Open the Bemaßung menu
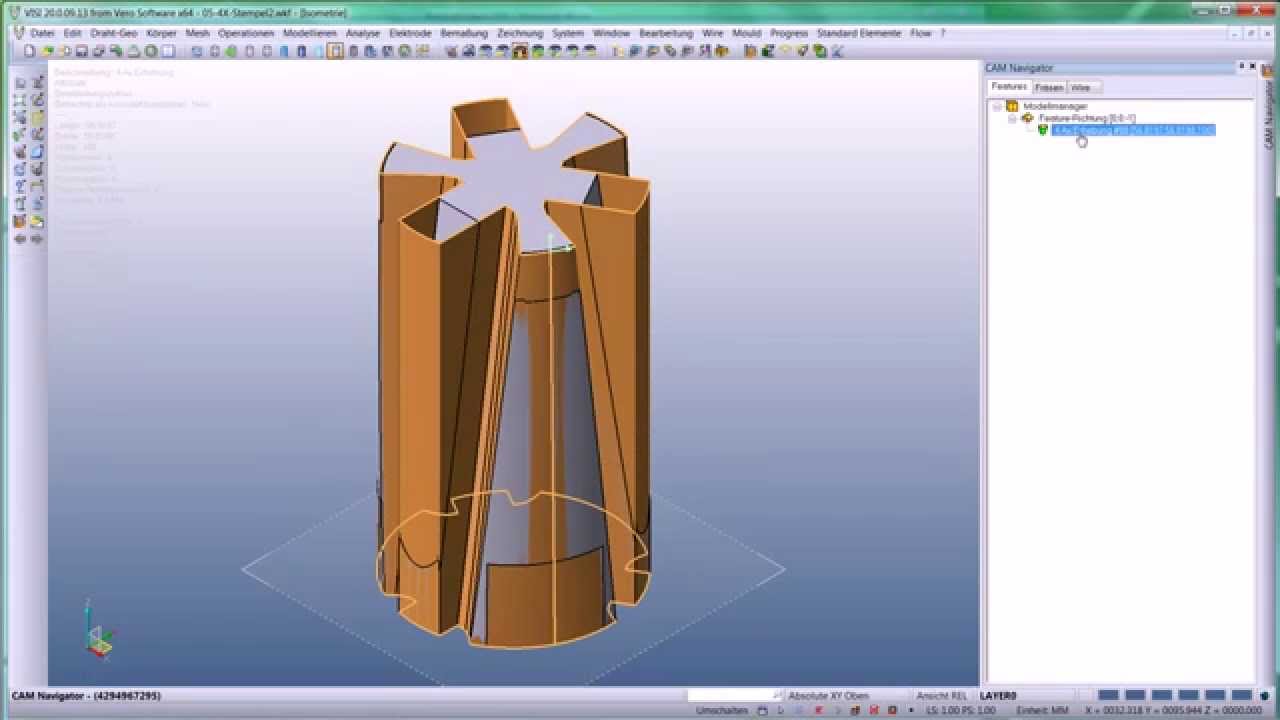Image resolution: width=1280 pixels, height=720 pixels. pos(464,33)
